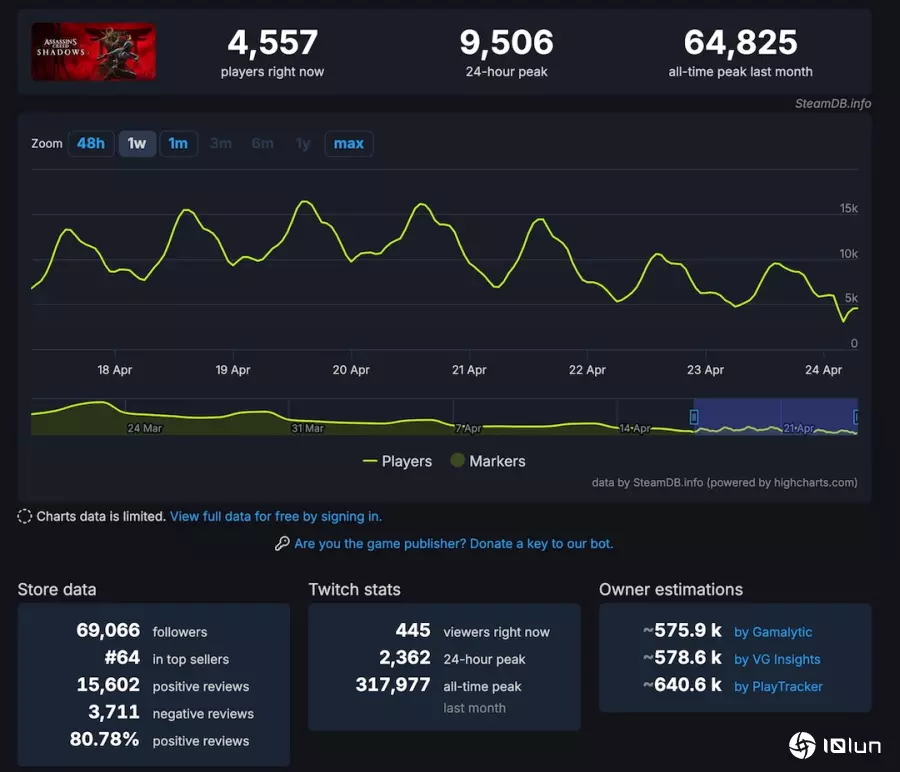Screen dimensions: 900x772
Task: Open the 'by VG Insights' link
Action: coord(777,659)
